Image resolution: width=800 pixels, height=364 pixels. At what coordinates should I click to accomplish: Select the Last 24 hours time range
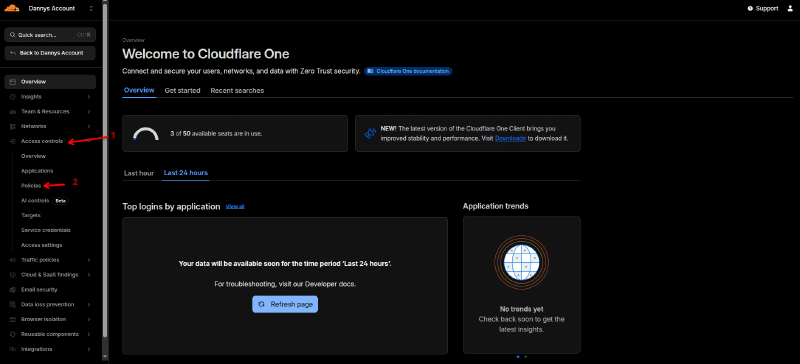[x=186, y=173]
